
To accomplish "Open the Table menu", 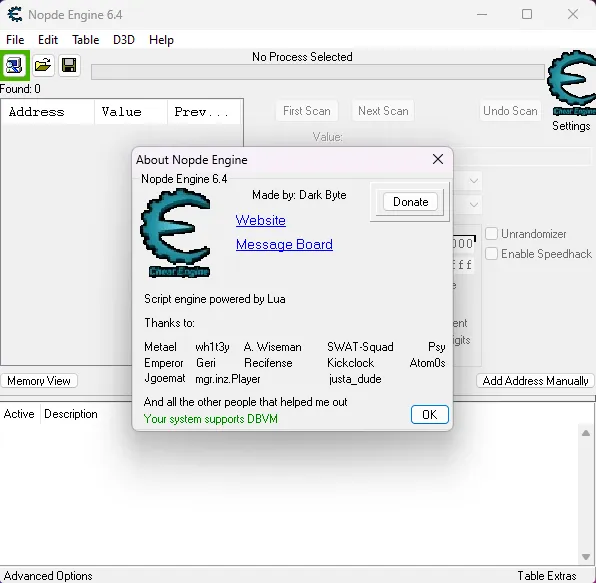I will [86, 40].
